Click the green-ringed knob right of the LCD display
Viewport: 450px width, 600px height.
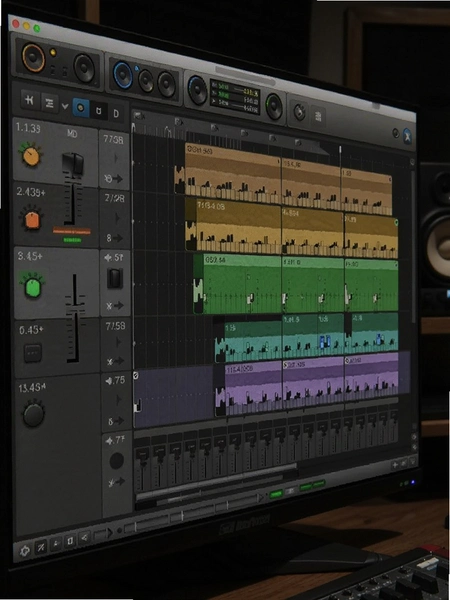(x=274, y=107)
